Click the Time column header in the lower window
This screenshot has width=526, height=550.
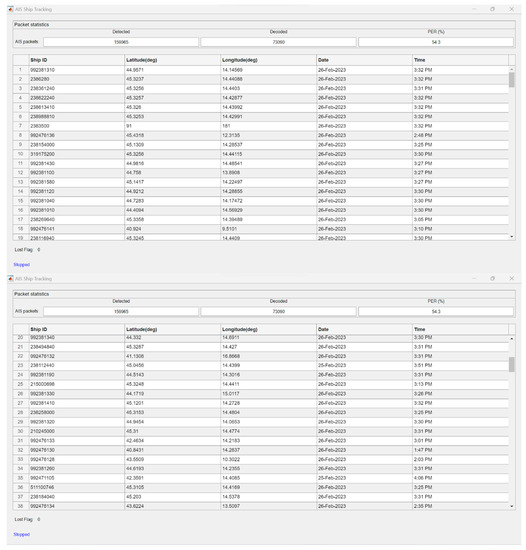pos(460,329)
